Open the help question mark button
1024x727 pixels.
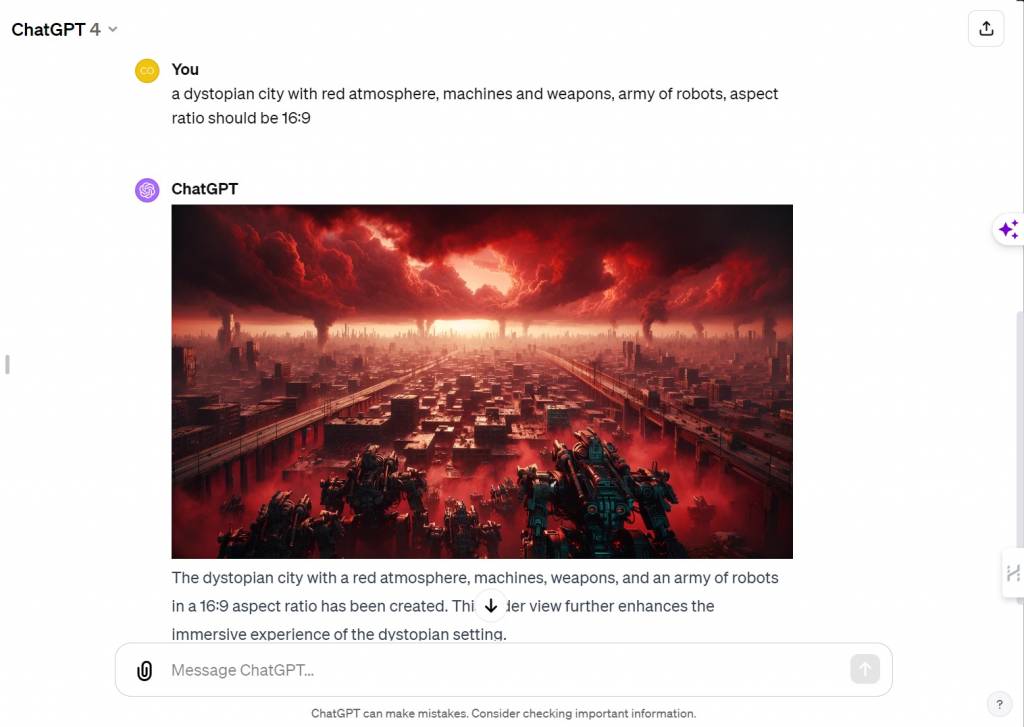pyautogui.click(x=999, y=704)
